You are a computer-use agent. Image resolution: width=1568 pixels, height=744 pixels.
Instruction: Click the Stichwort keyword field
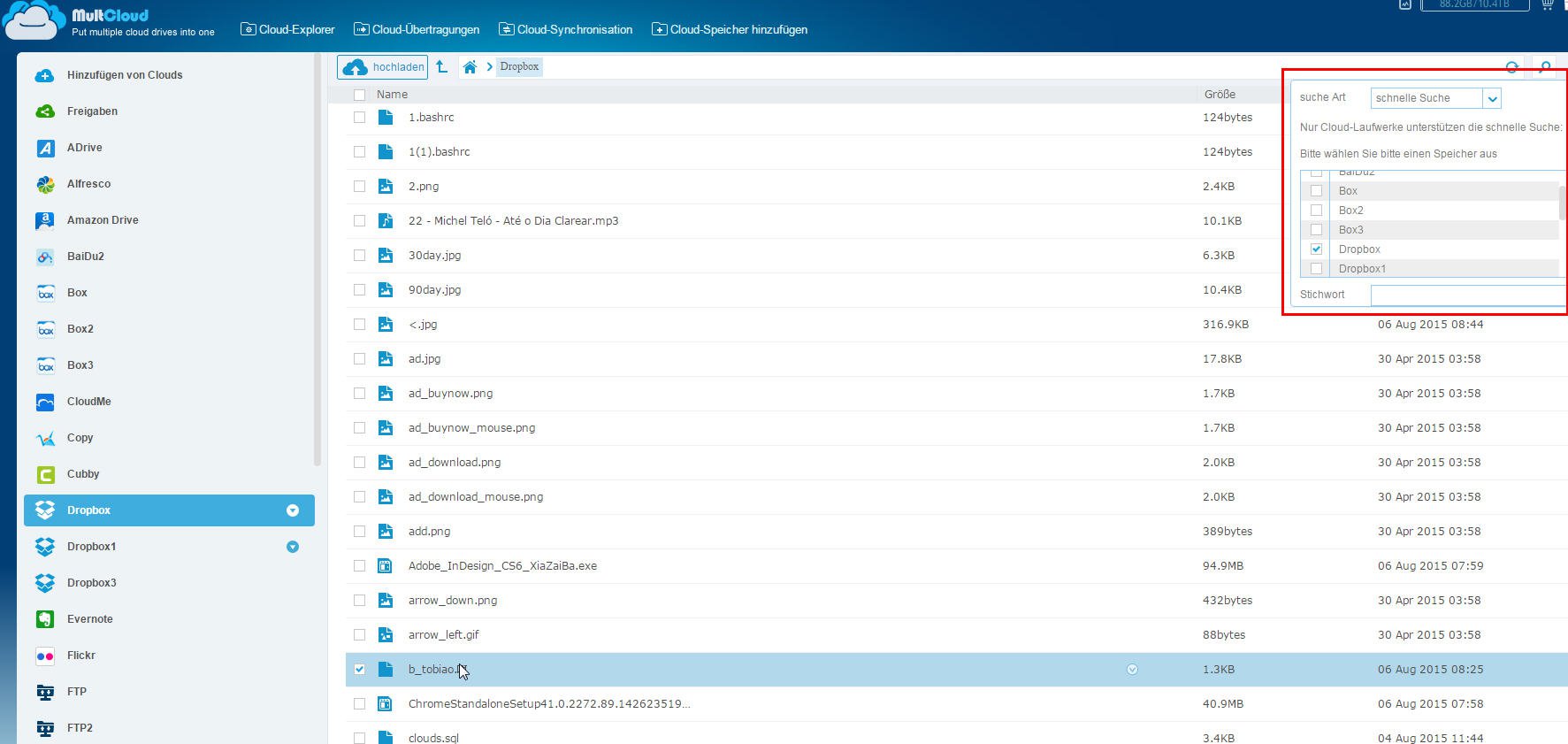[1468, 295]
